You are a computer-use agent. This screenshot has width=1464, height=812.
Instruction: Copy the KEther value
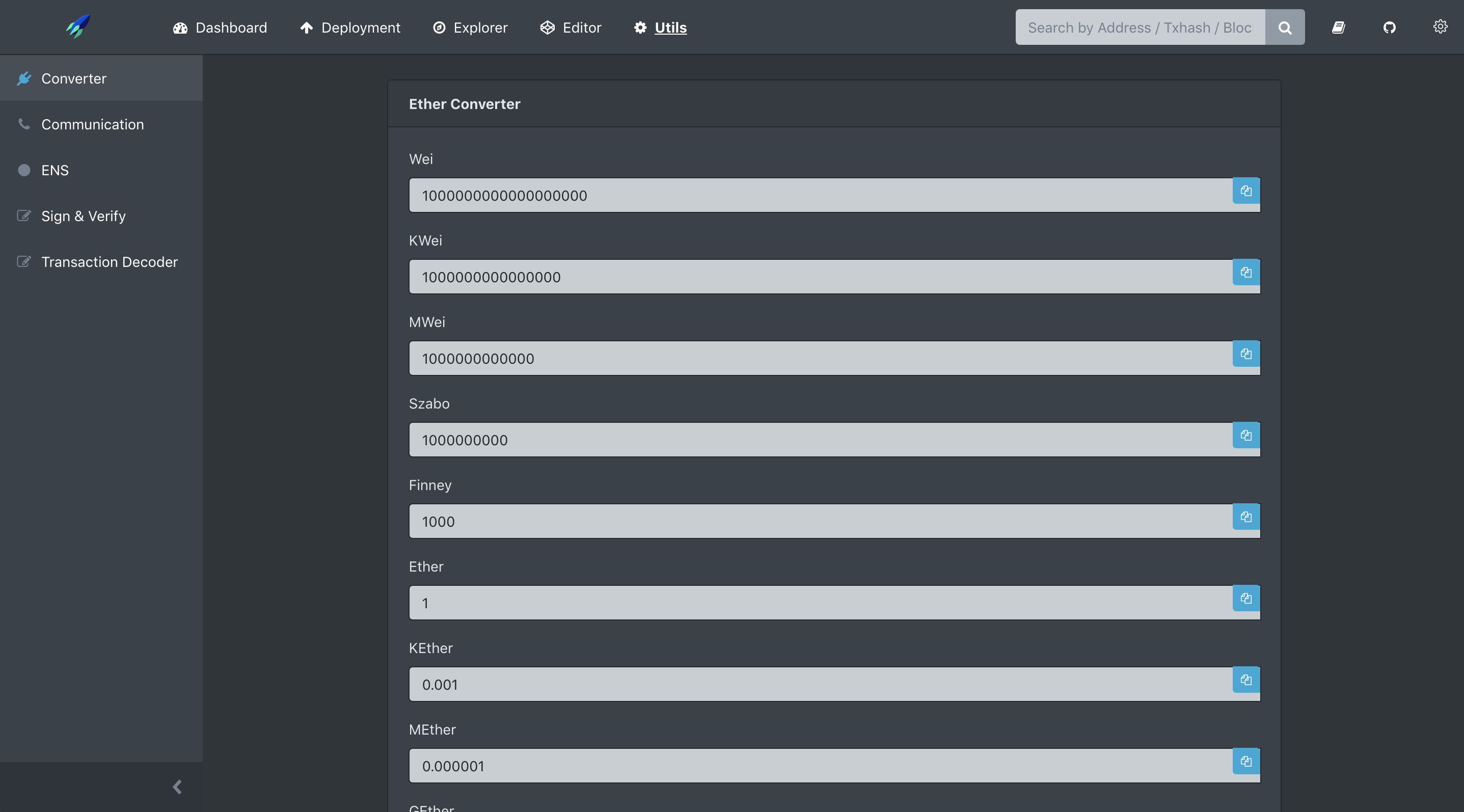[1246, 680]
